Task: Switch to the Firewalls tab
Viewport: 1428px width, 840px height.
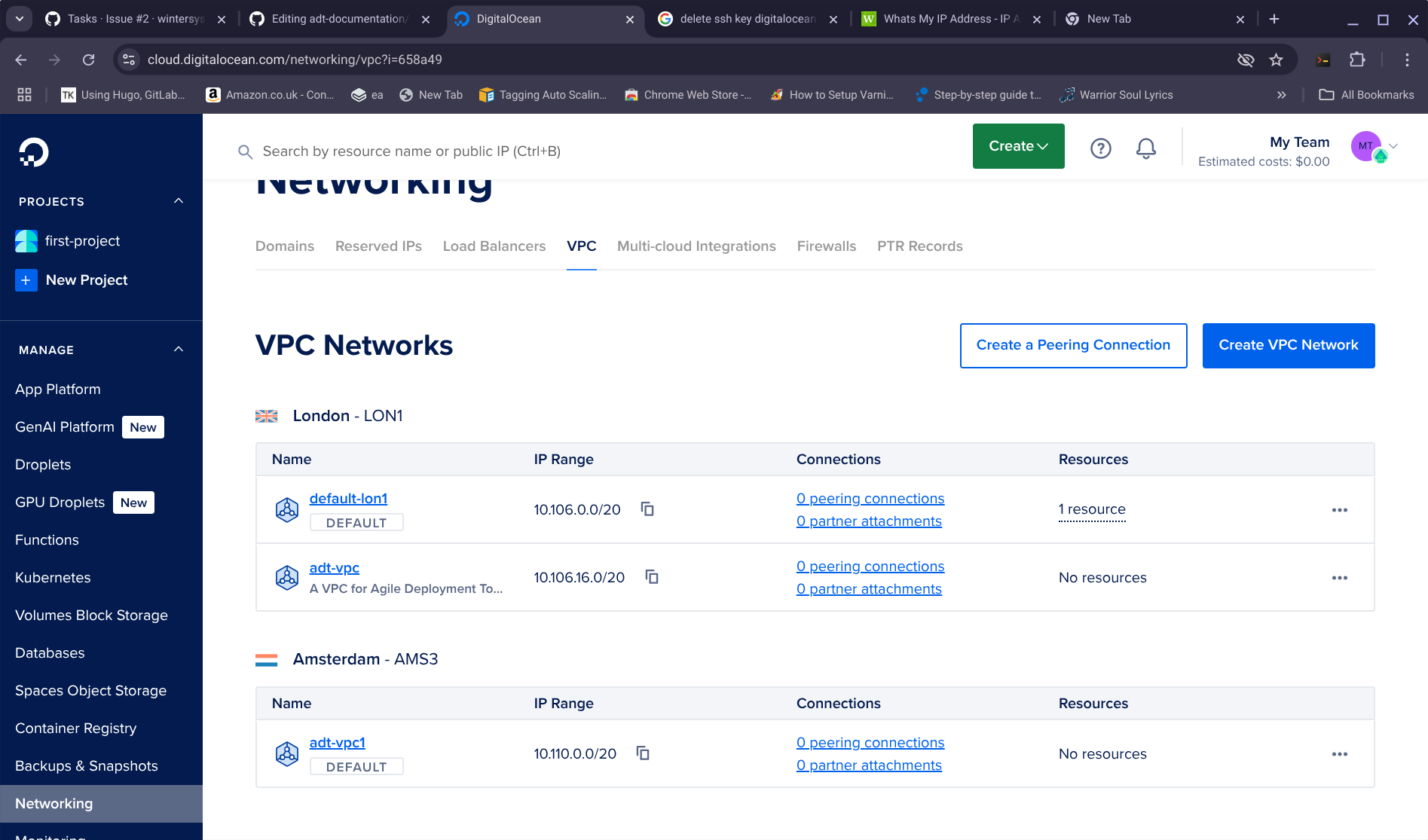Action: point(826,246)
